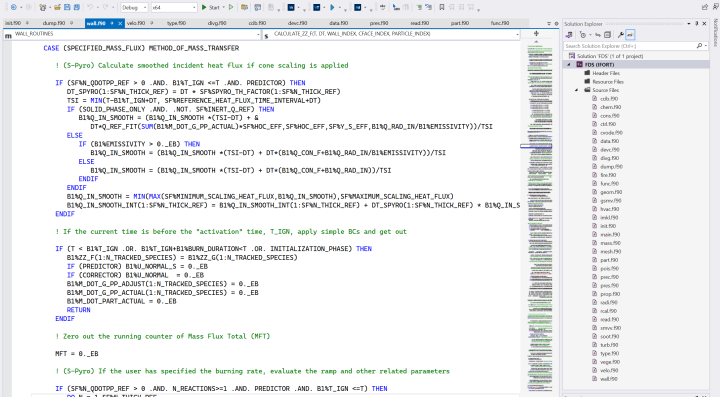
Task: Collapse the FDS (IFORT) project node
Action: 569,65
